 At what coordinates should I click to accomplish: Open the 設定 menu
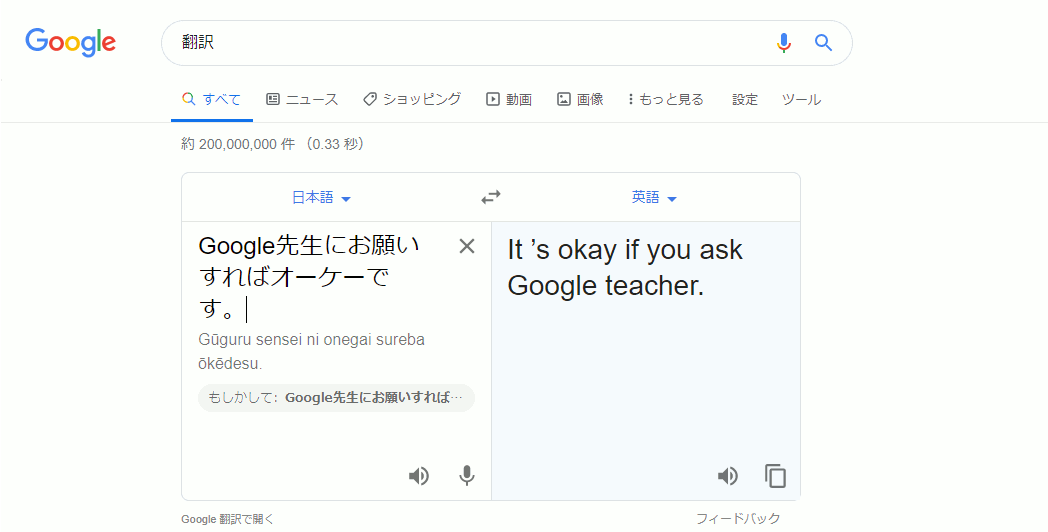click(745, 100)
